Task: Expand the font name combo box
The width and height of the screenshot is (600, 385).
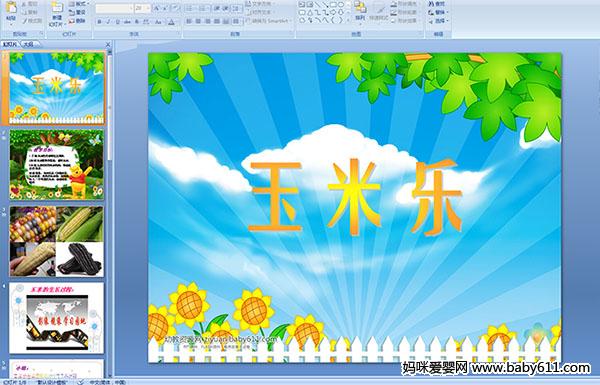Action: pos(131,8)
